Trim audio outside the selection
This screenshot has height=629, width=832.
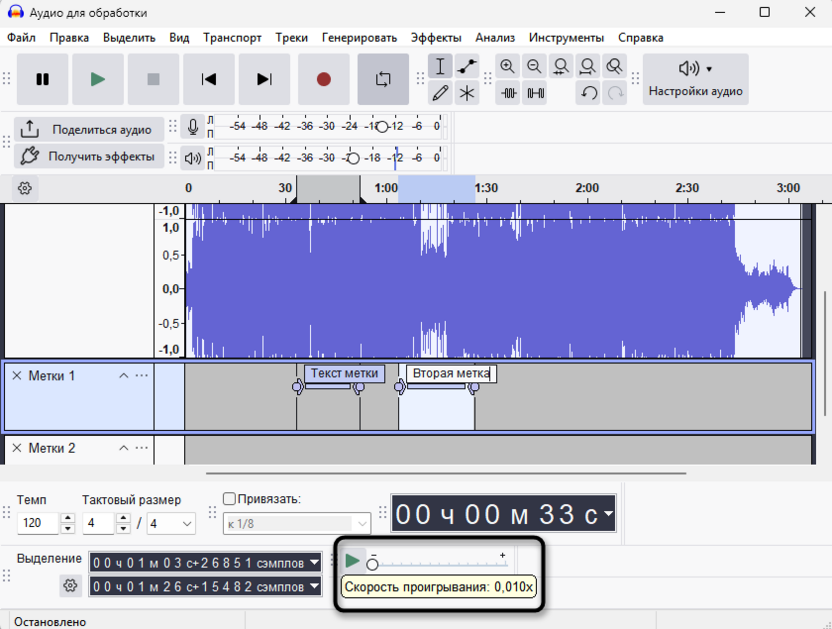click(508, 93)
